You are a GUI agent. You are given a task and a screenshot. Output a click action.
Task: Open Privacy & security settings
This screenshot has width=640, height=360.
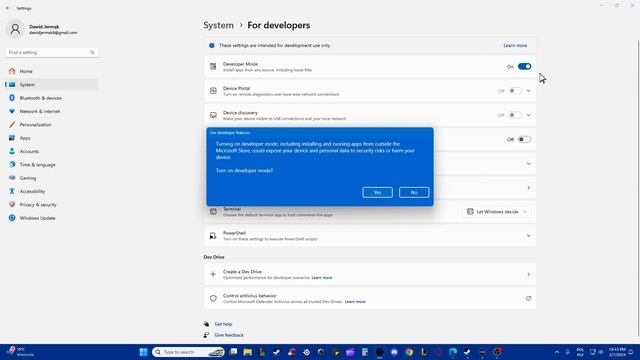52,204
